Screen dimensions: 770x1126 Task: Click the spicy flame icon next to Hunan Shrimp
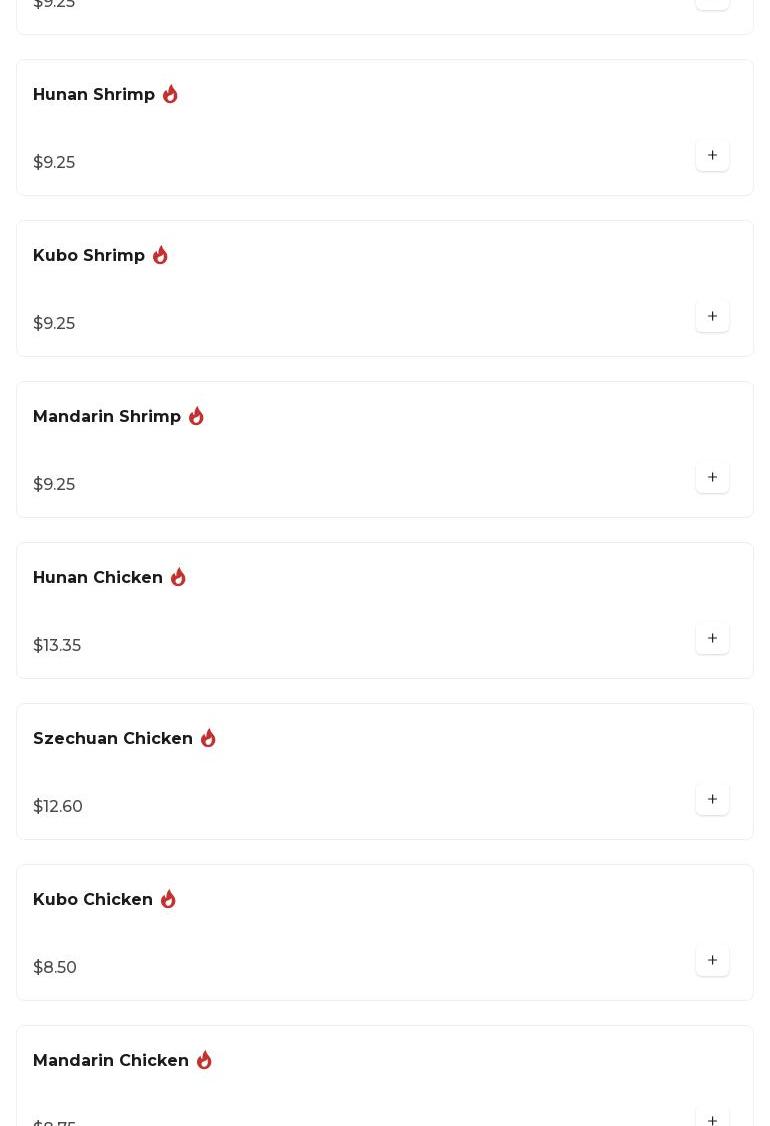coord(170,94)
